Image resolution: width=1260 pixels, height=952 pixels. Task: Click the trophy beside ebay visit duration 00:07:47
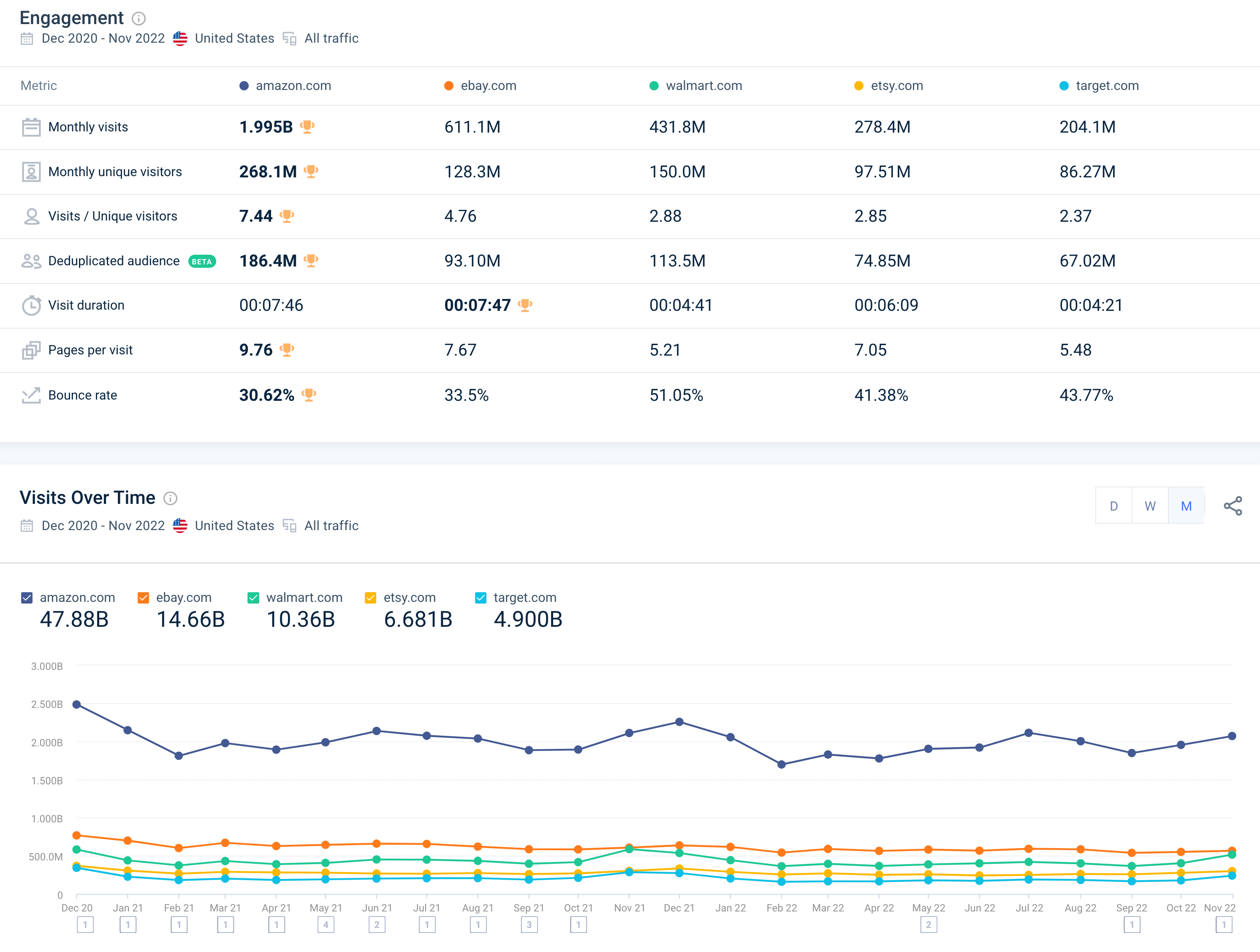525,305
